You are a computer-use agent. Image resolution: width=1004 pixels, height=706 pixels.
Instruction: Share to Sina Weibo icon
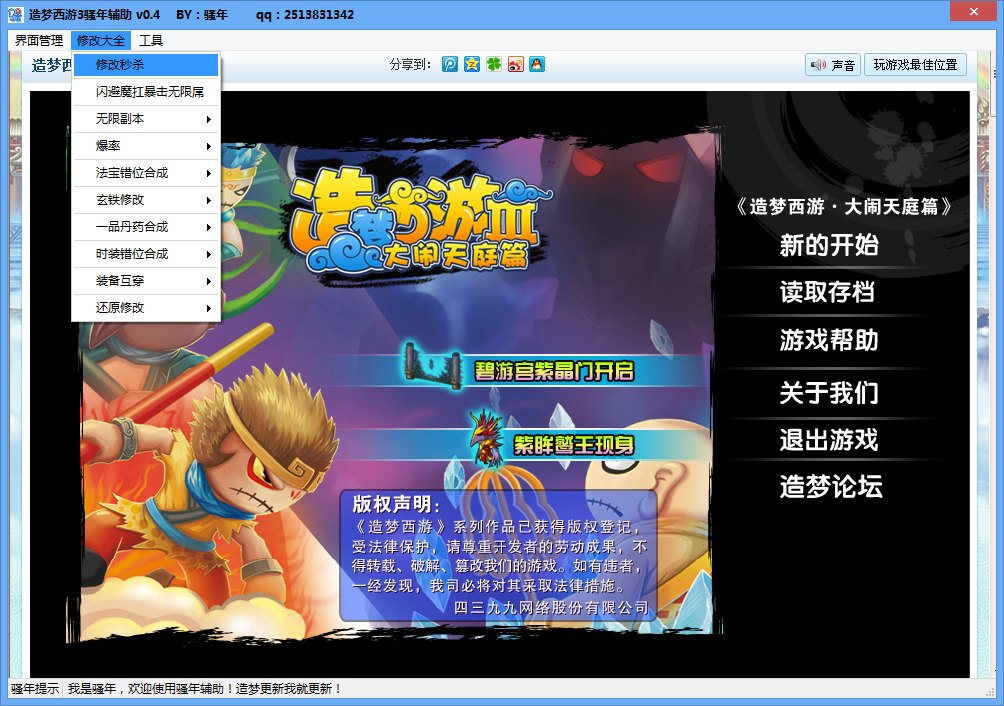(515, 64)
